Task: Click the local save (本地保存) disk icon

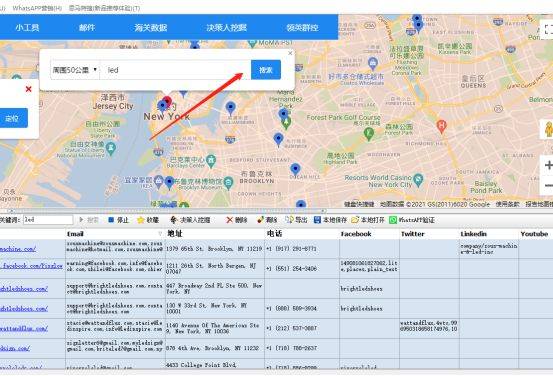Action: [317, 220]
